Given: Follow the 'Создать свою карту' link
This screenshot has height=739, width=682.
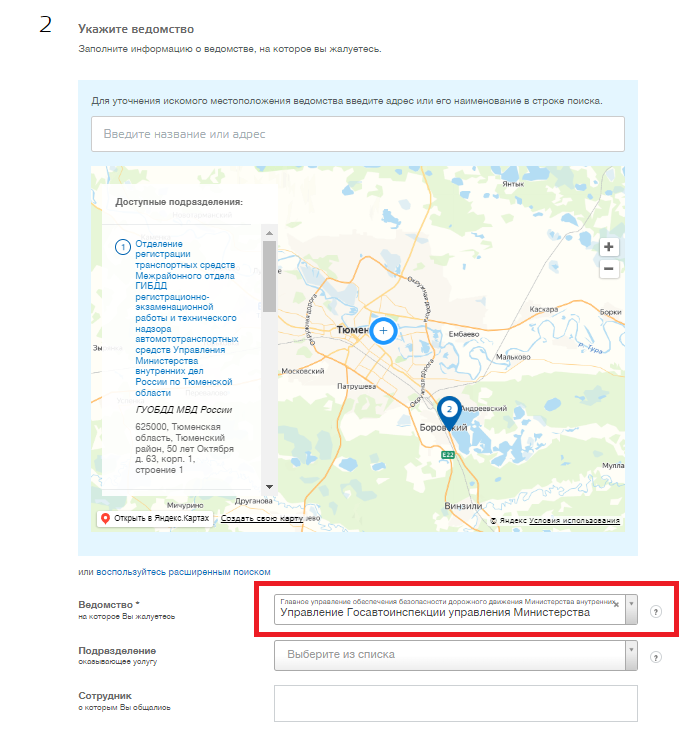Looking at the screenshot, I should click(262, 519).
